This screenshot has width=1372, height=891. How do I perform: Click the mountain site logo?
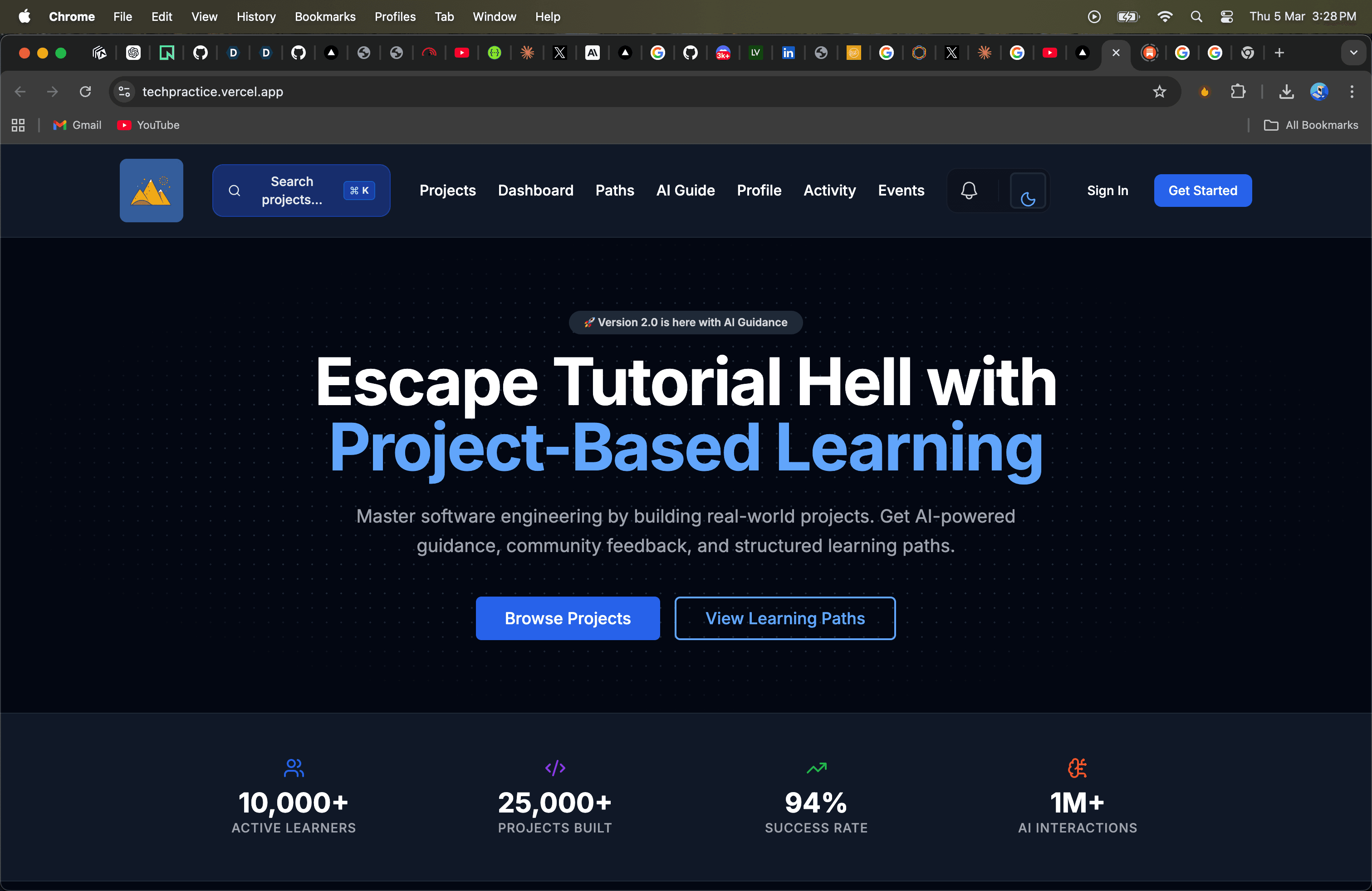tap(151, 190)
